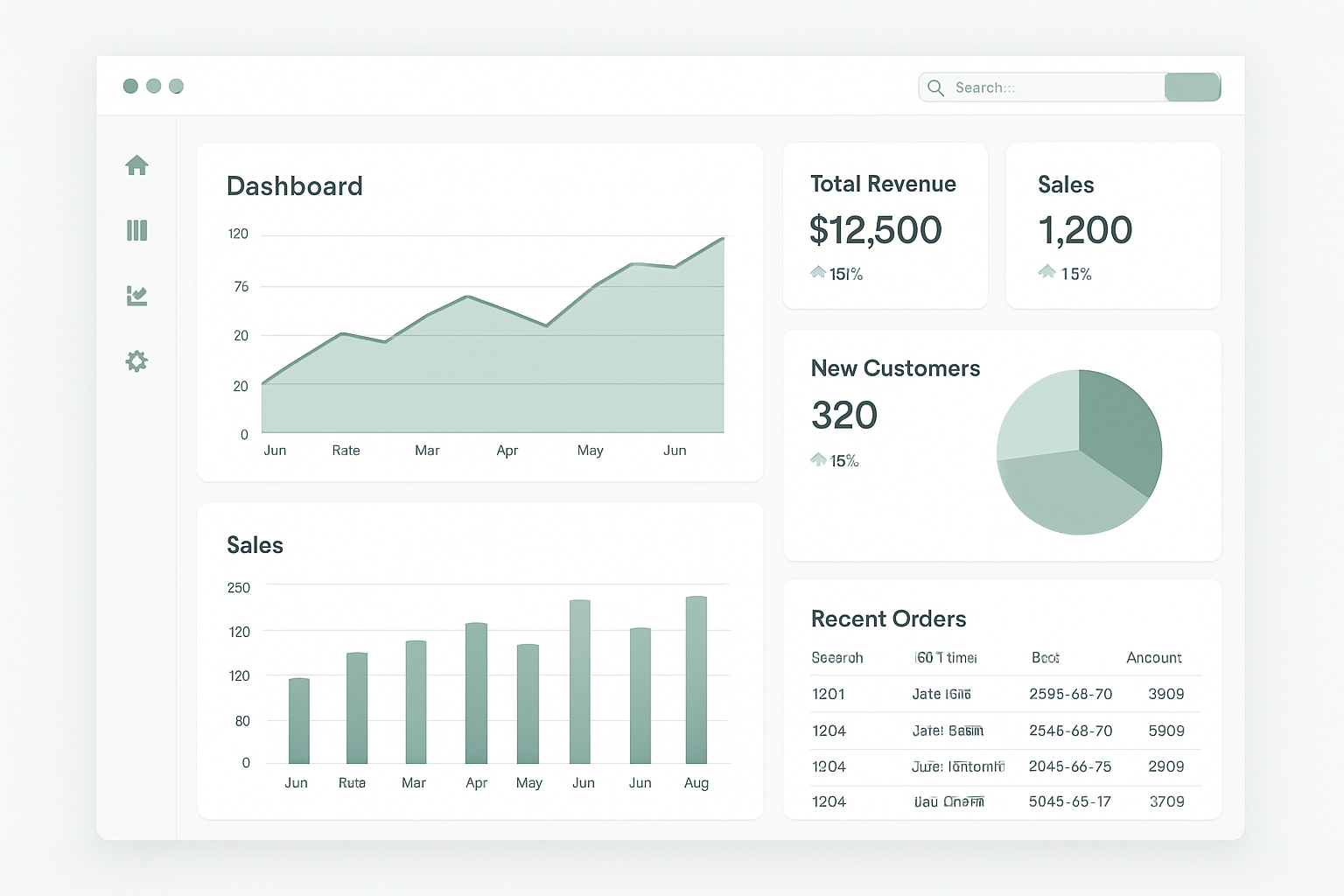Viewport: 1344px width, 896px height.
Task: Open the Home page from sidebar
Action: click(136, 164)
